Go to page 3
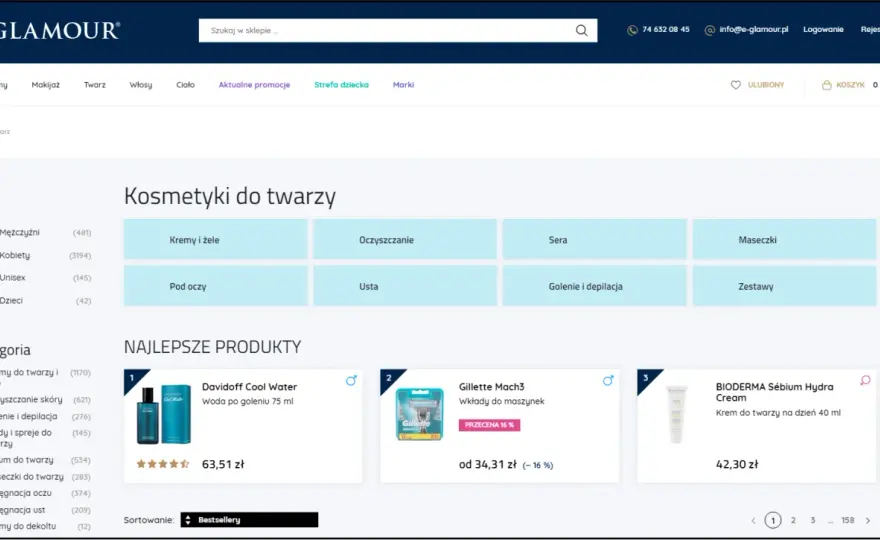880x540 pixels. 813,520
